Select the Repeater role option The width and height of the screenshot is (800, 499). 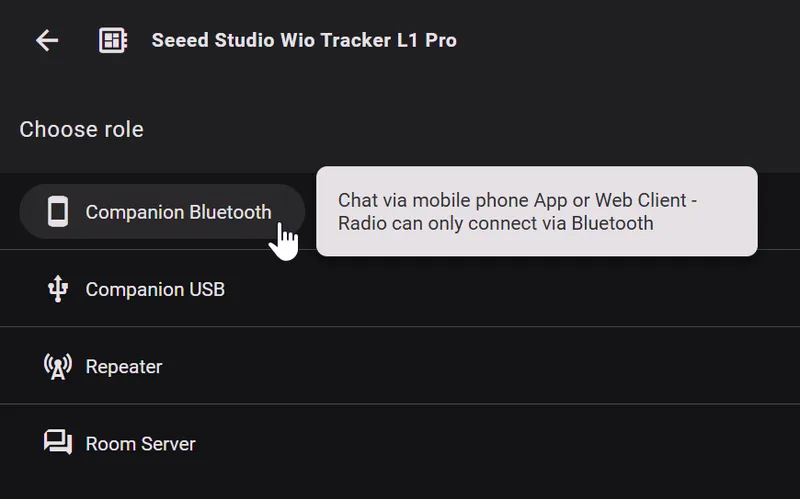[124, 366]
